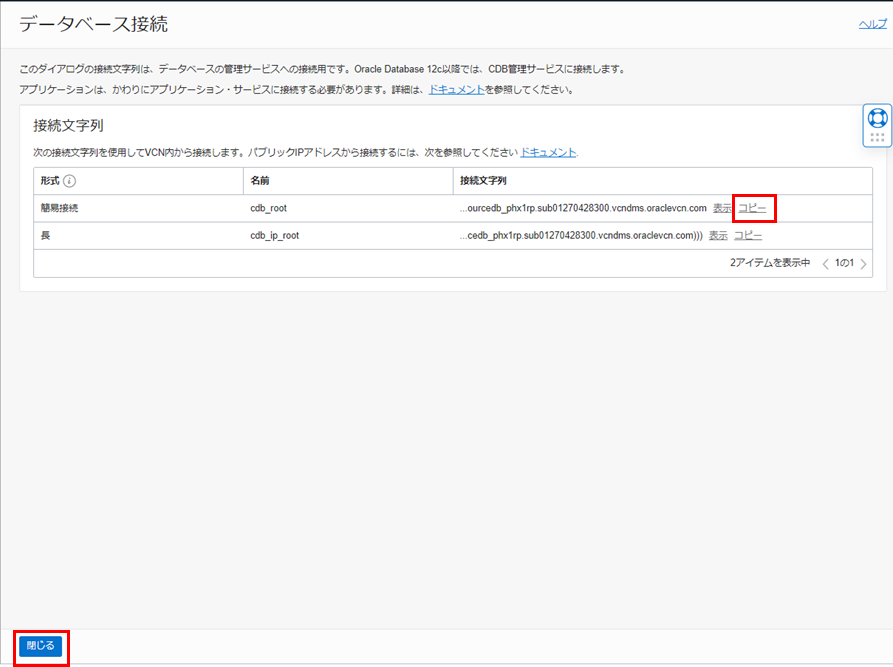Copy the cdb_ip_root connection string
This screenshot has width=893, height=667.
point(748,235)
